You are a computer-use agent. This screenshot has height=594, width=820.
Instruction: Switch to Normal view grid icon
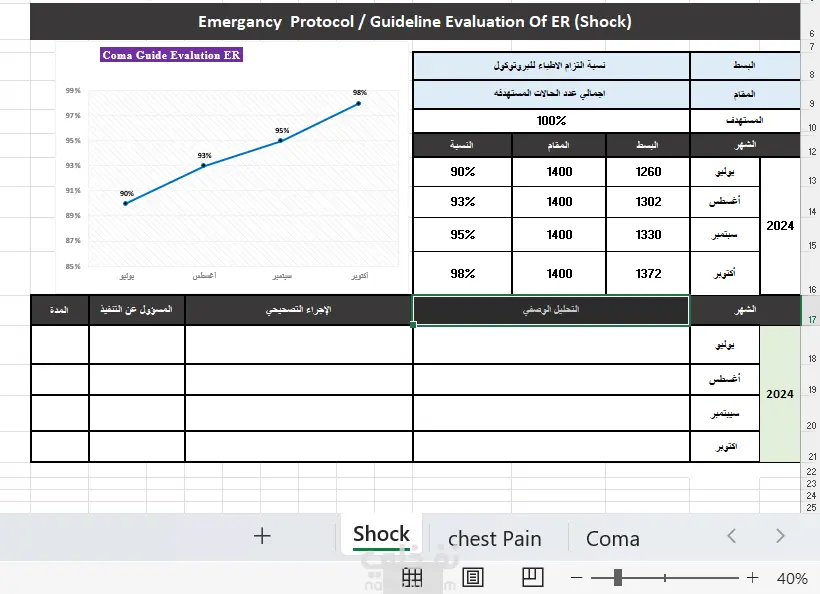(412, 578)
